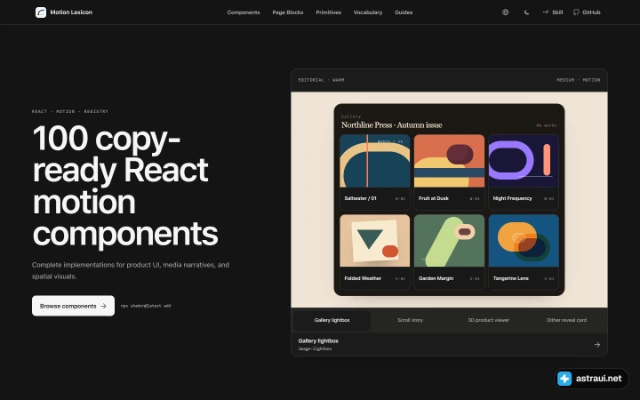Image resolution: width=640 pixels, height=400 pixels.
Task: Open the Tangerine Lens artwork thumbnail
Action: tap(523, 252)
